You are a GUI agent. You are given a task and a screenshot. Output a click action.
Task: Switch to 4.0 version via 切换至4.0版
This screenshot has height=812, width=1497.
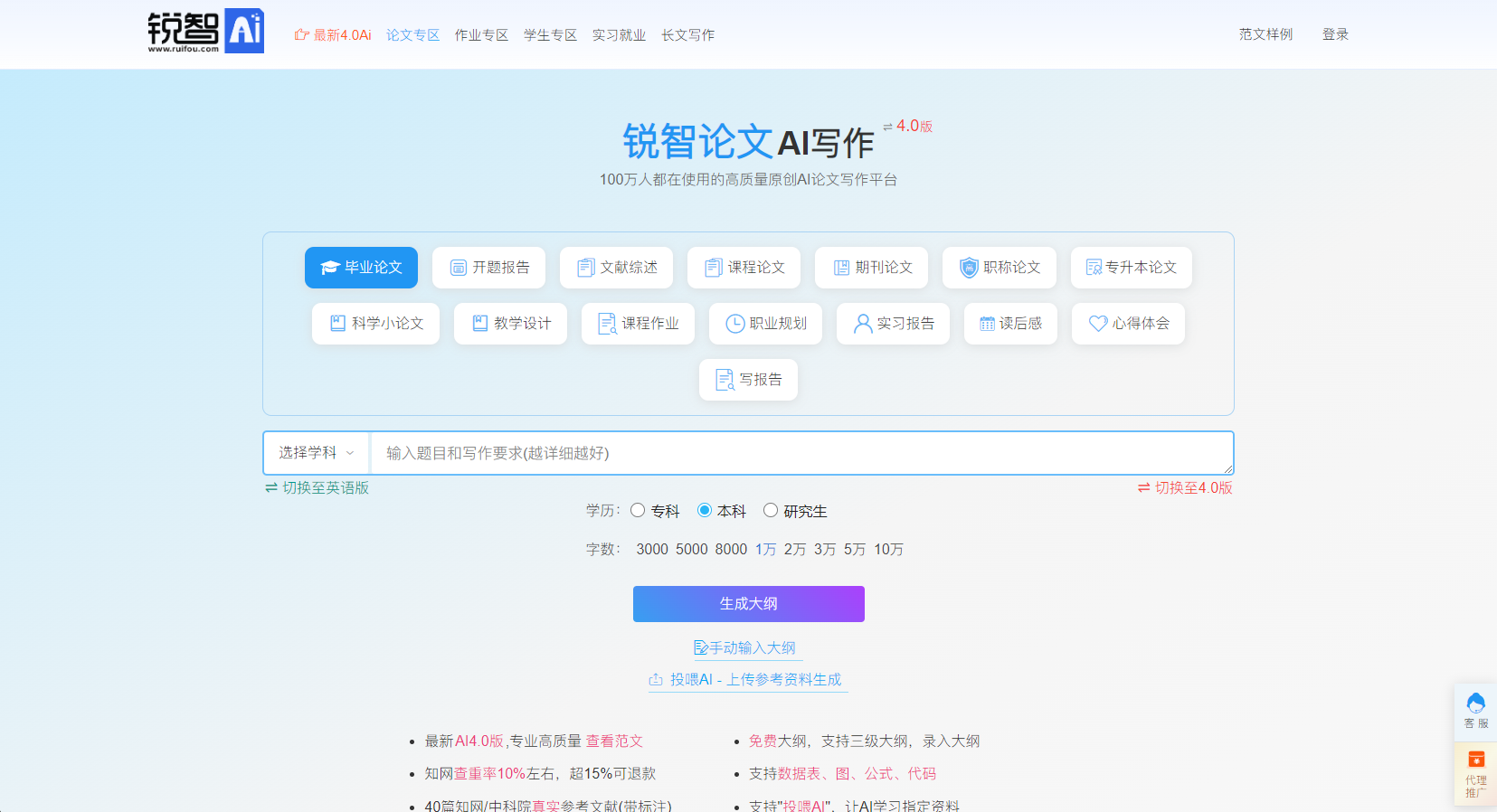[1185, 488]
